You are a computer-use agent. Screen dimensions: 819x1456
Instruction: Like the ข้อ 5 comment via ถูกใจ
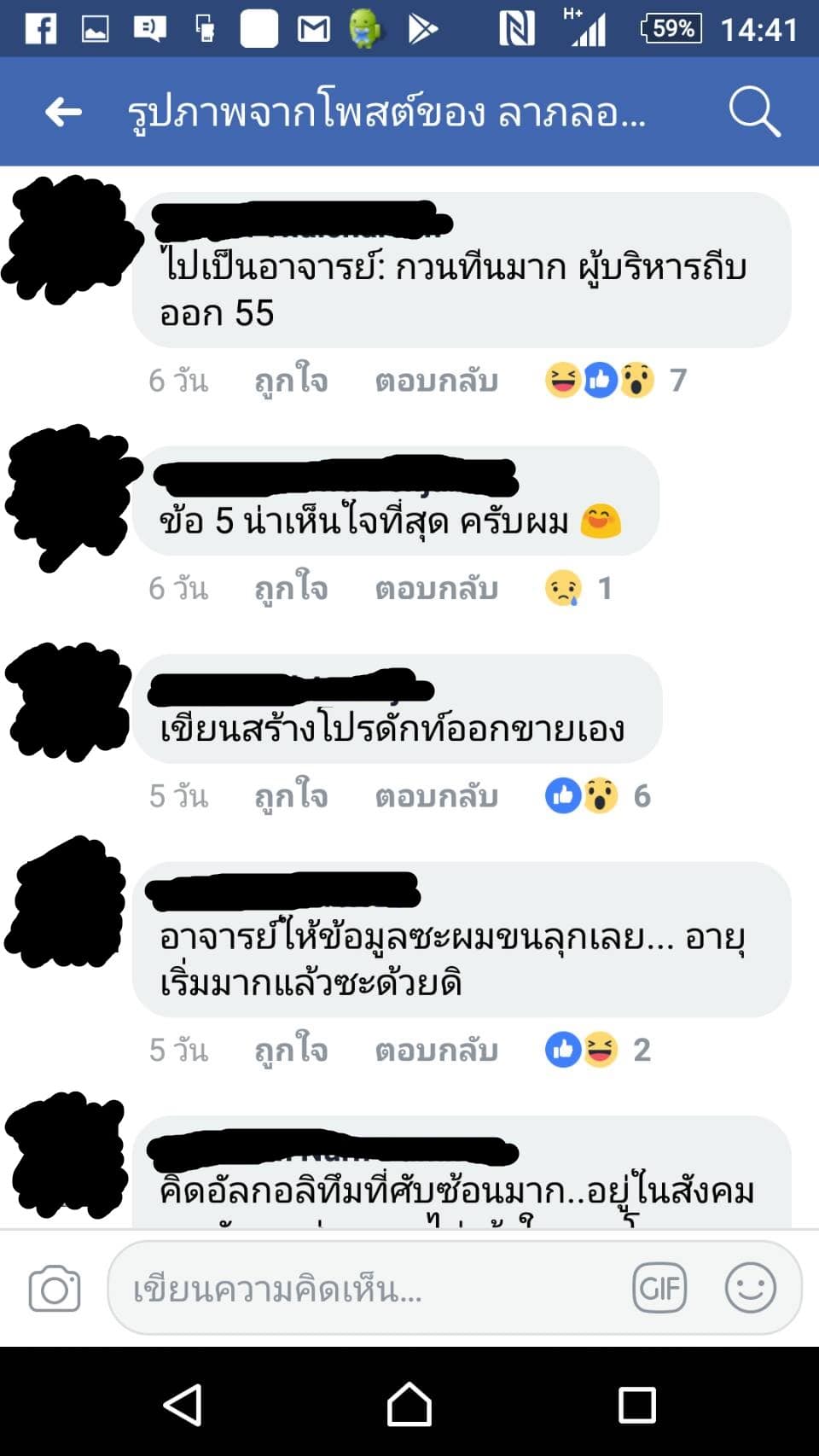[291, 588]
